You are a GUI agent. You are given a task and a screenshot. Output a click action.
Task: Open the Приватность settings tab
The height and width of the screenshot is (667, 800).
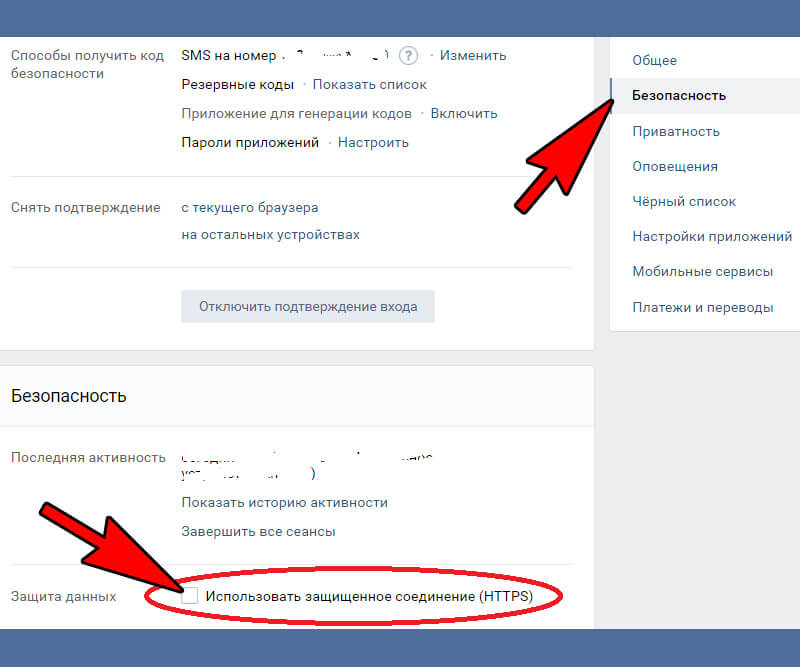(676, 131)
